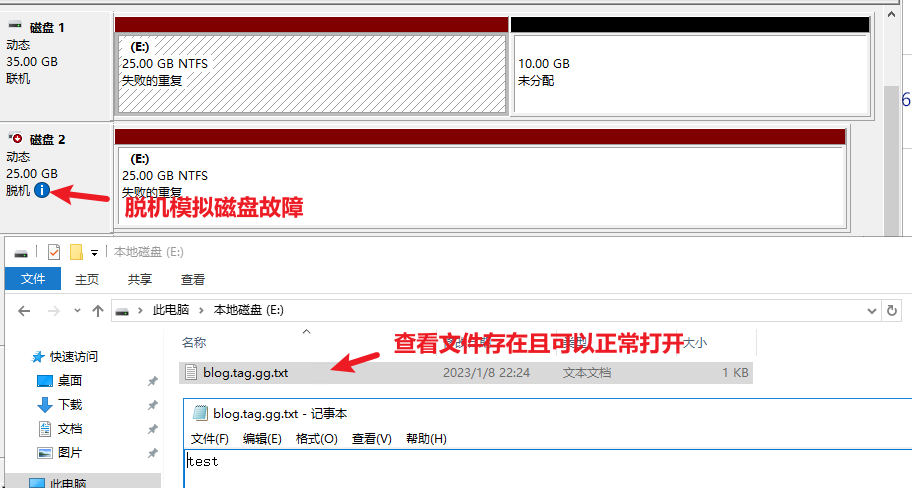This screenshot has height=488, width=912.
Task: Open the Pictures (图片) quick access item
Action: (x=70, y=453)
